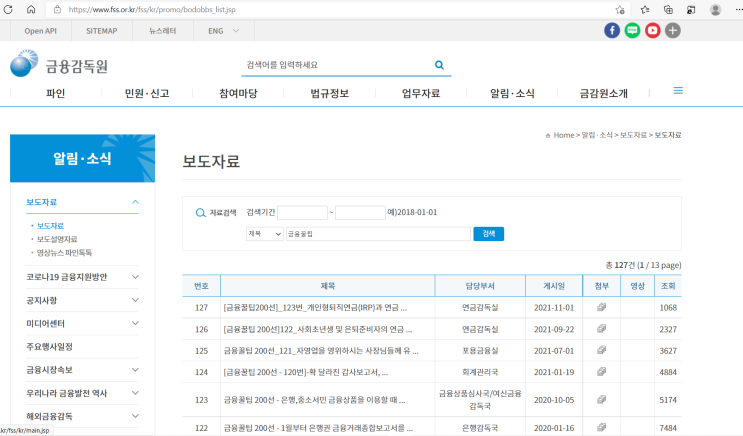Download attachment for post 124
The image size is (743, 436).
click(x=601, y=372)
